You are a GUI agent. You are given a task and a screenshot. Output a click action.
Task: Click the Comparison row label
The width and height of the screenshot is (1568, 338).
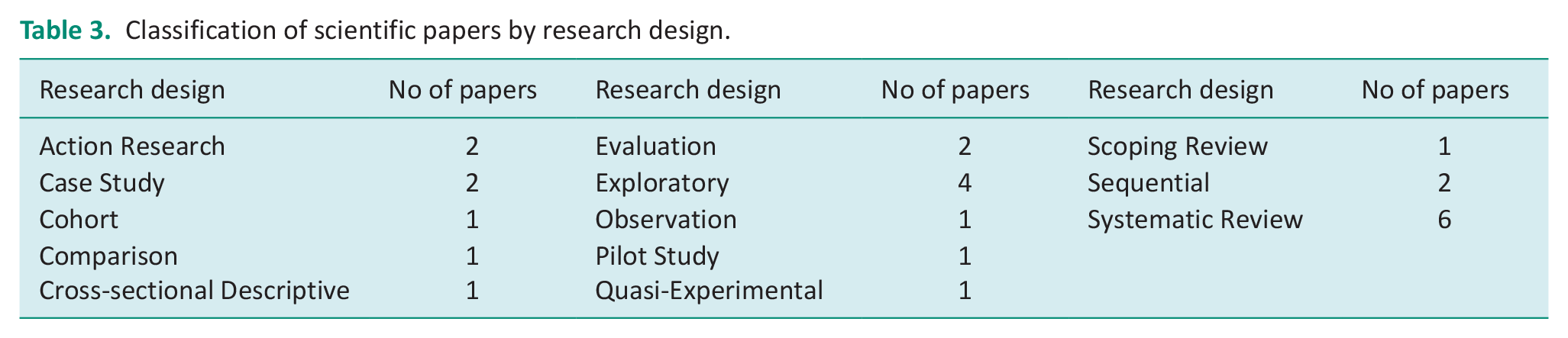[108, 256]
